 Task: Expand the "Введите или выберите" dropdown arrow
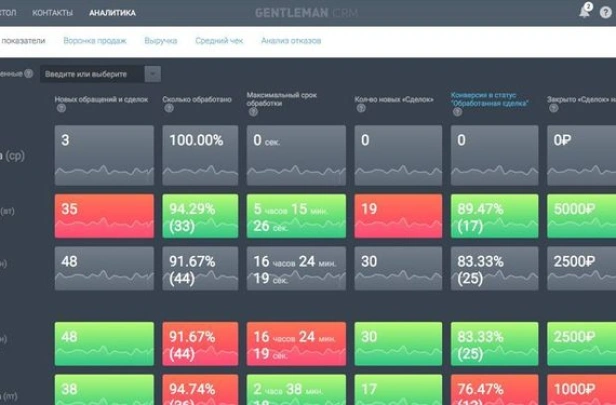[152, 74]
